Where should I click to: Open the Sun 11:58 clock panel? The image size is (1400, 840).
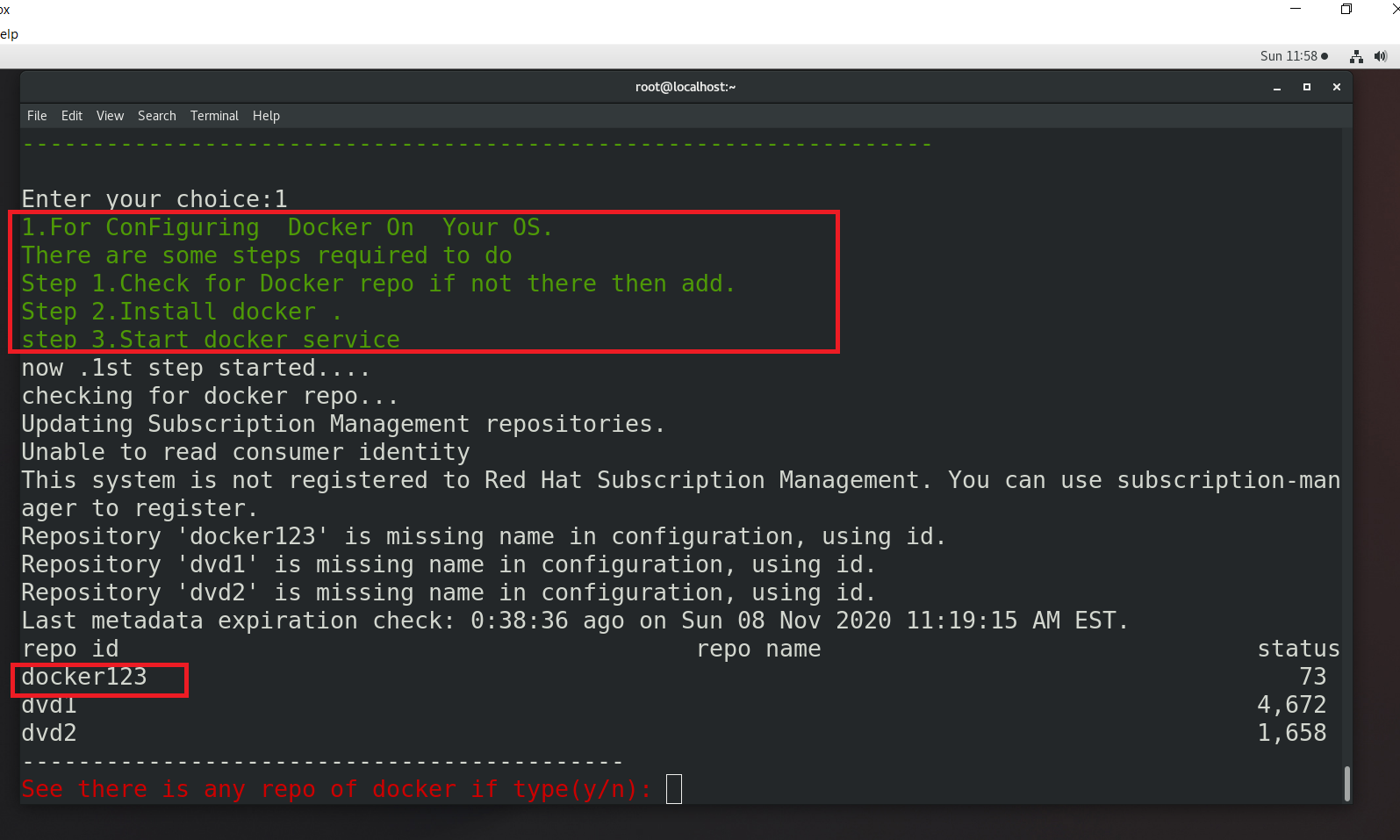click(1294, 56)
